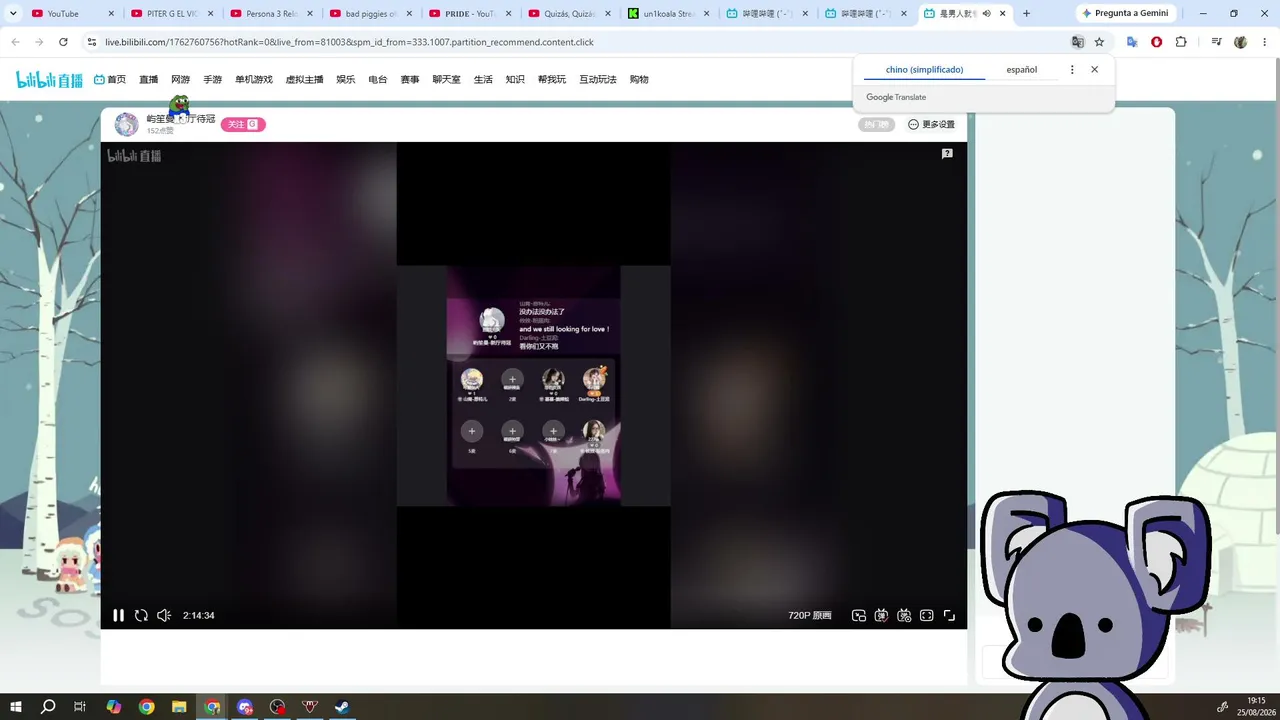This screenshot has width=1280, height=720.
Task: Close the PITER G EL VIG tab
Action: (x=210, y=14)
